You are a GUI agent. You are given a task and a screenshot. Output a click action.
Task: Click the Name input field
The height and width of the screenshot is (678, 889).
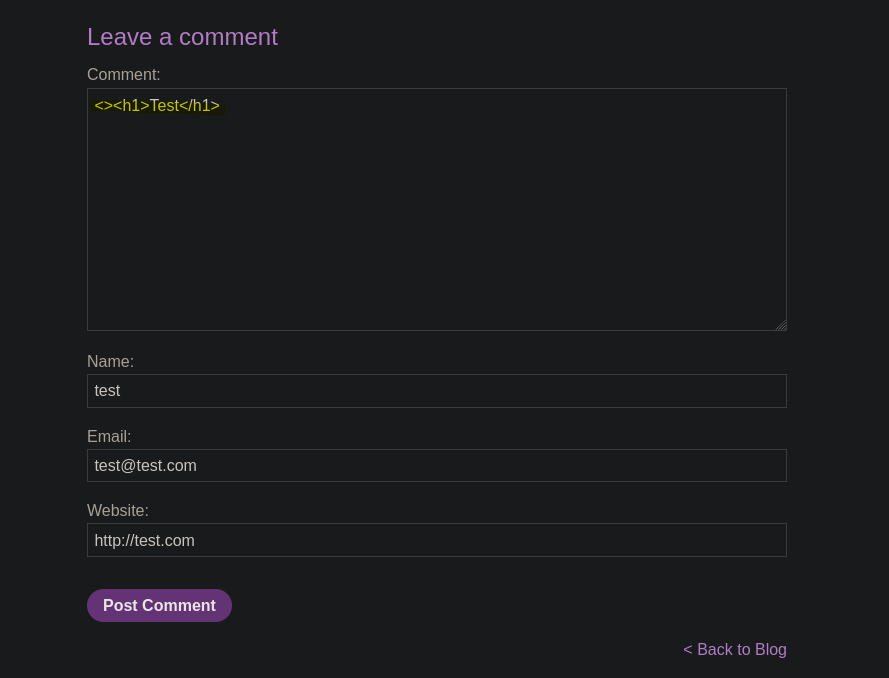click(437, 391)
